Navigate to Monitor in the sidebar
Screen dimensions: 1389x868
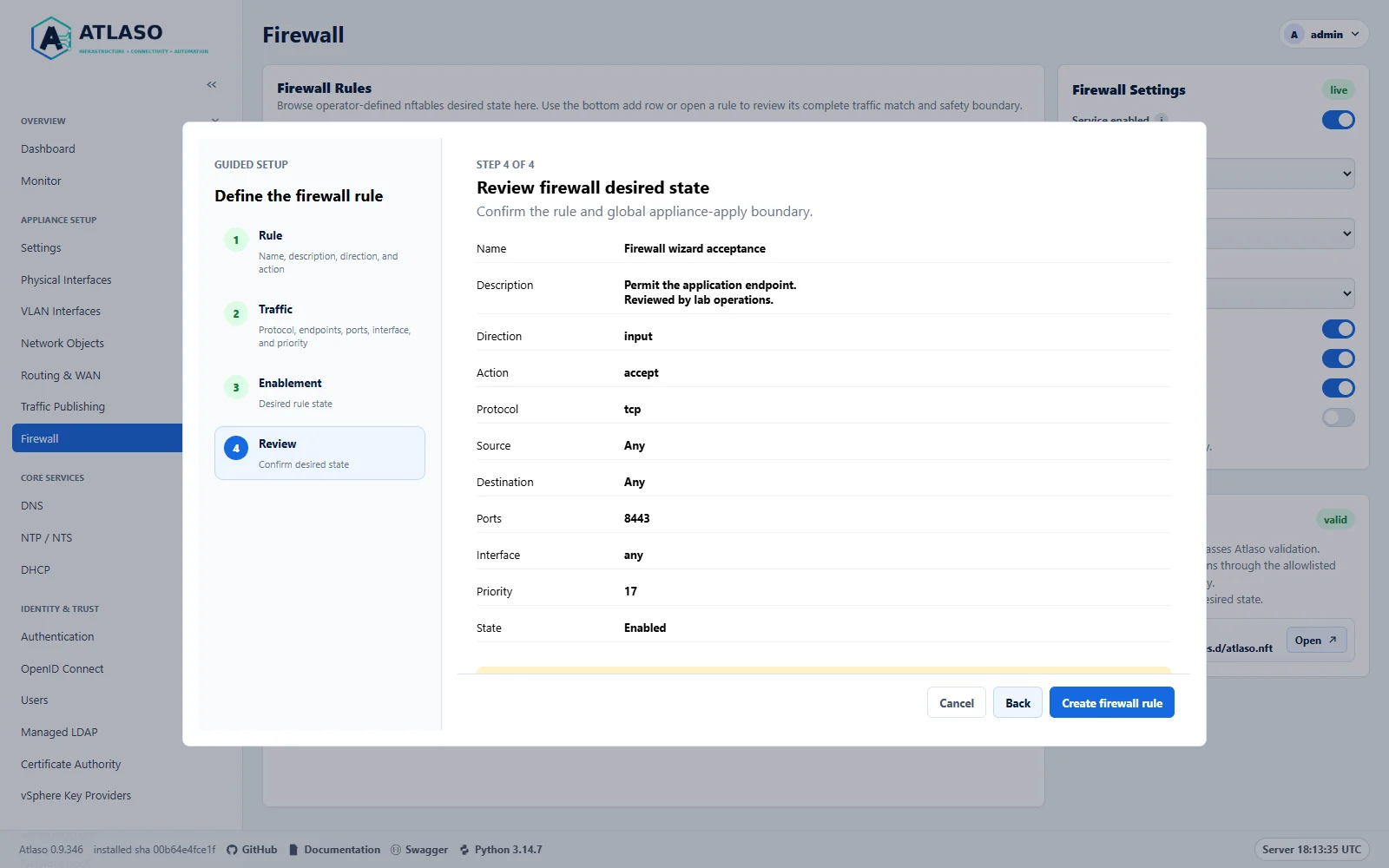pos(41,181)
